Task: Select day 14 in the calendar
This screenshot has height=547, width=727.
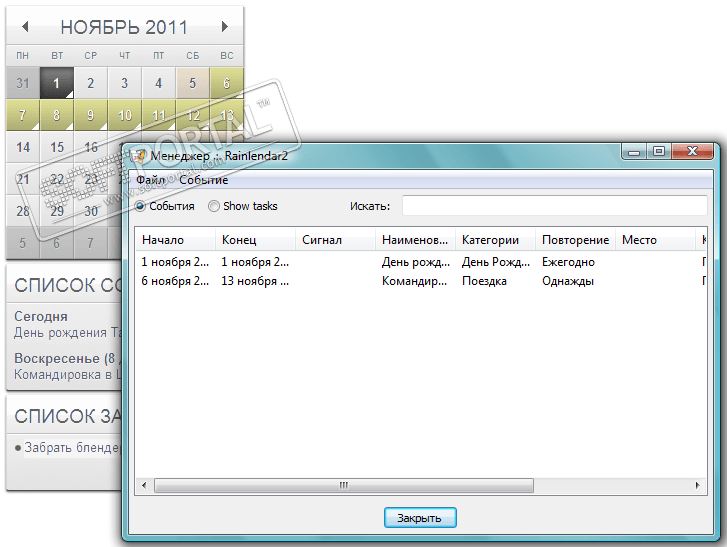Action: (22, 147)
